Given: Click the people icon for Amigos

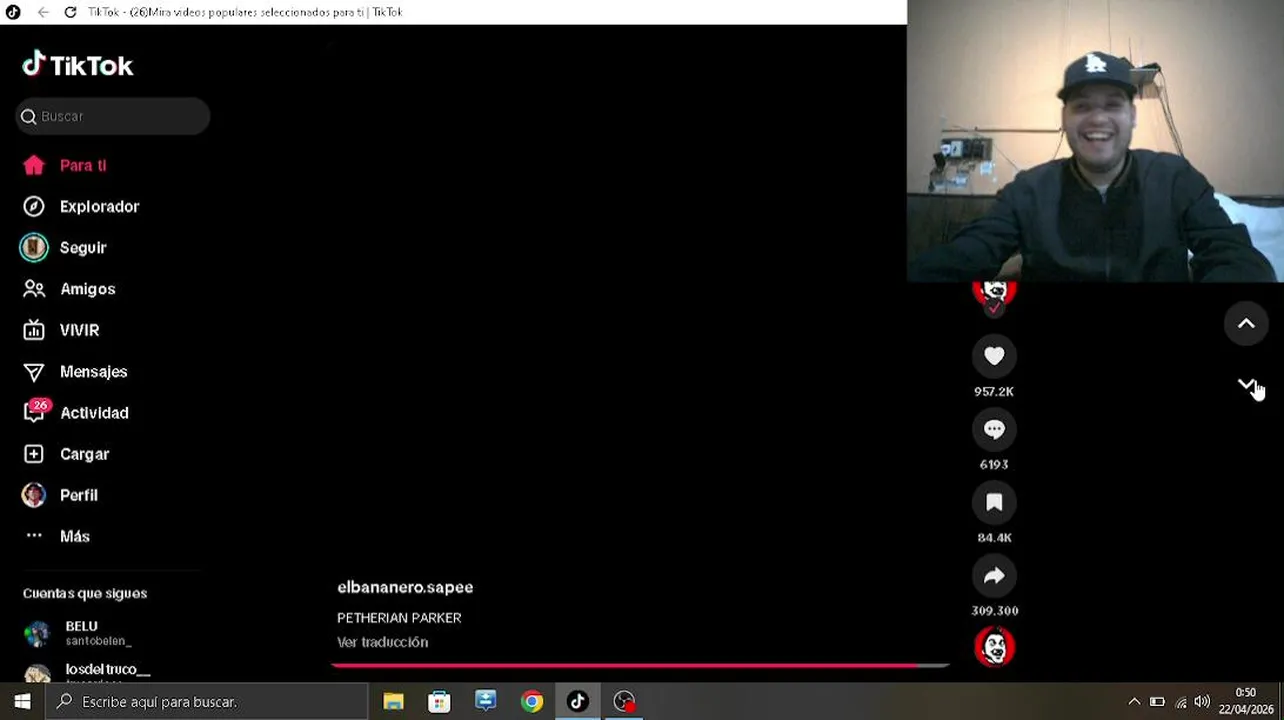Looking at the screenshot, I should coord(34,289).
